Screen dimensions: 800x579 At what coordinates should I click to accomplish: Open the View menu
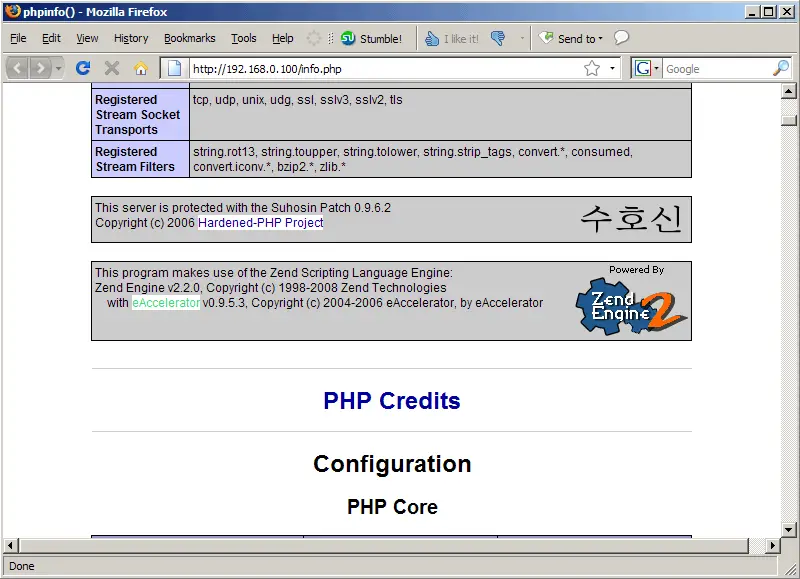click(87, 38)
